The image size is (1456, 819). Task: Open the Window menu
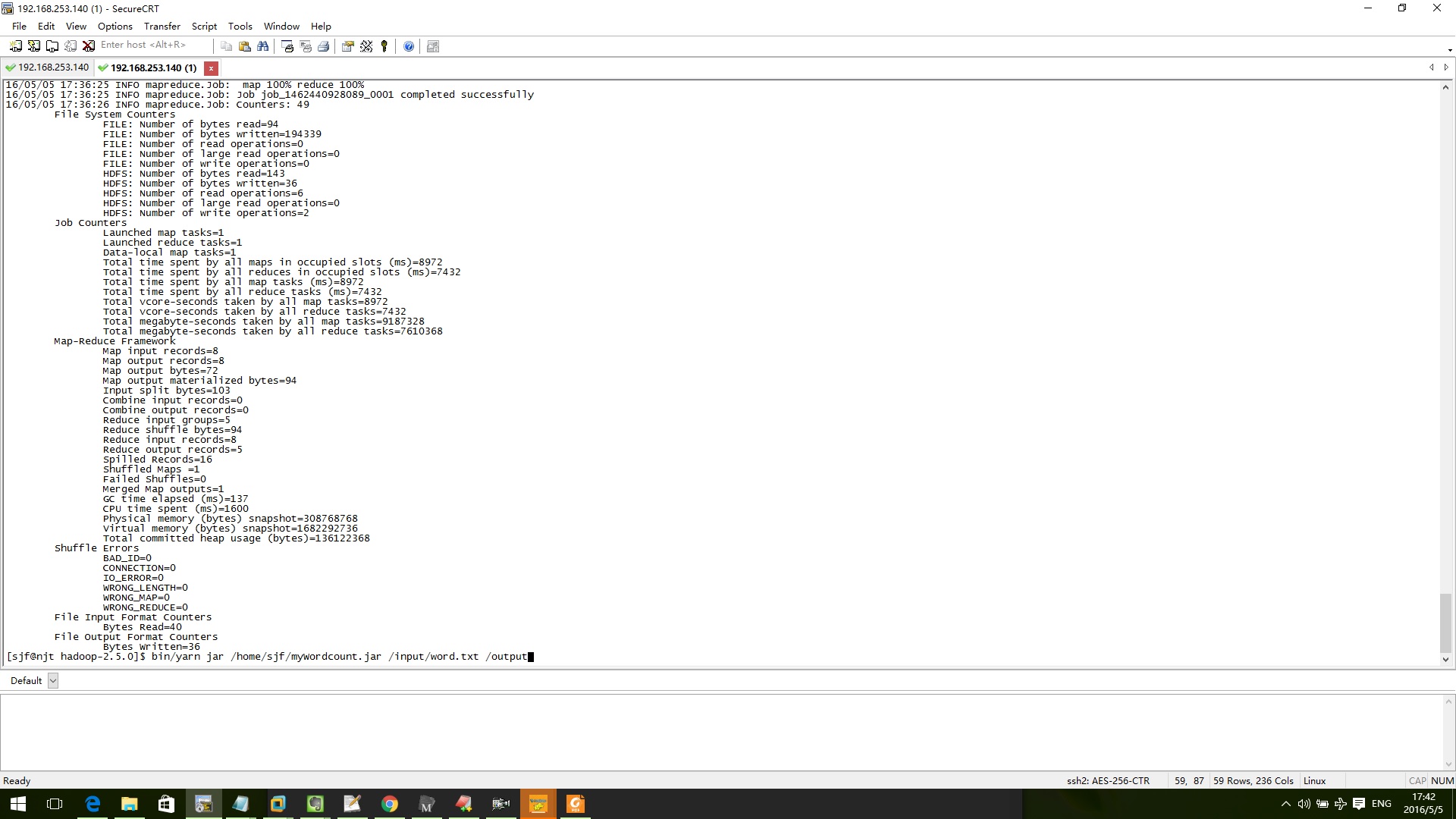pyautogui.click(x=281, y=26)
